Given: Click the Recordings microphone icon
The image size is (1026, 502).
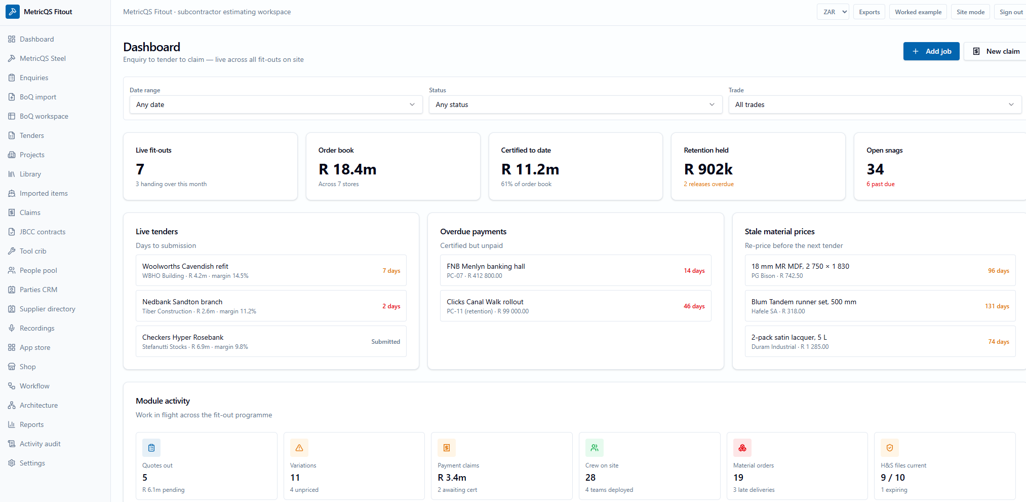Looking at the screenshot, I should click(11, 329).
